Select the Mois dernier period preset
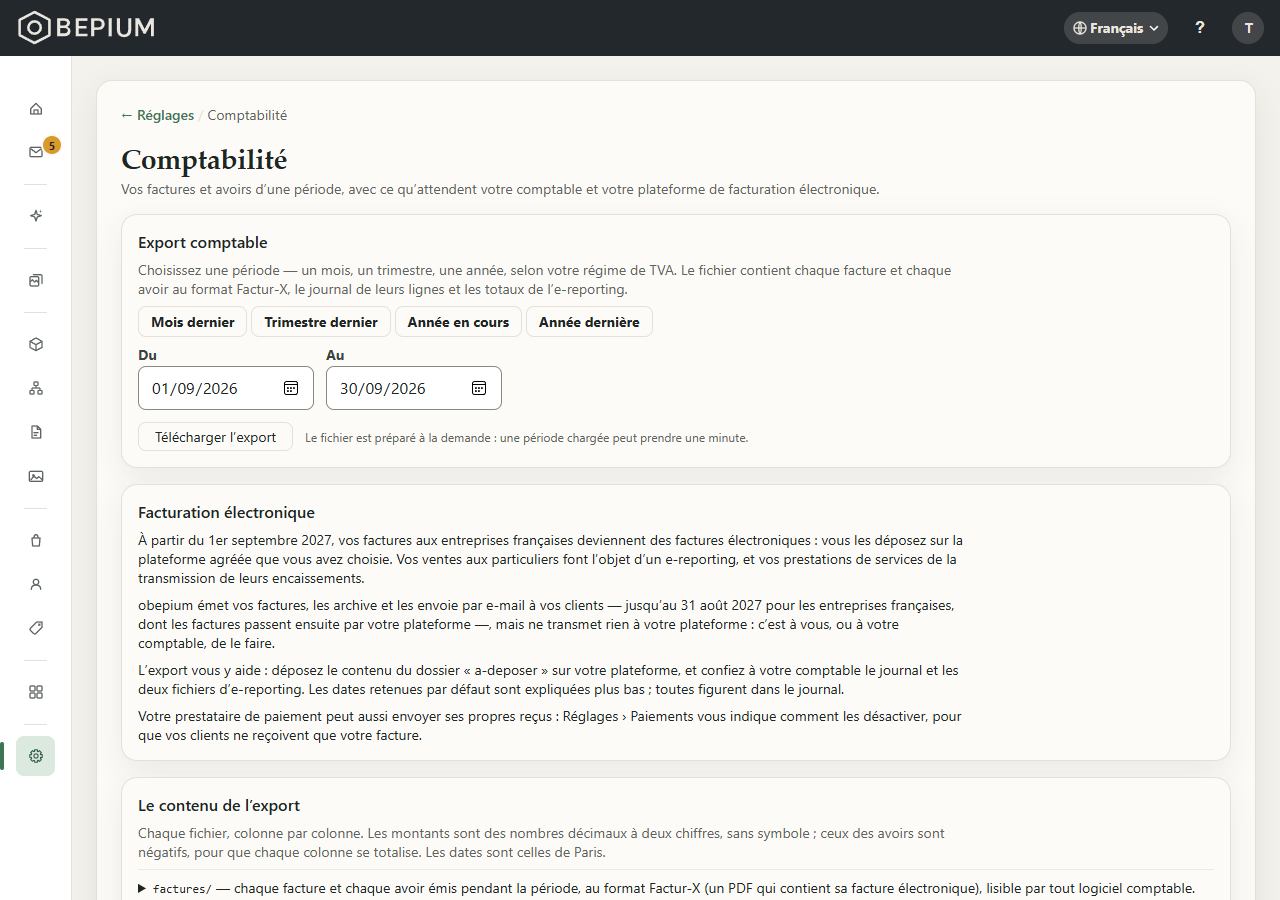 click(x=193, y=322)
